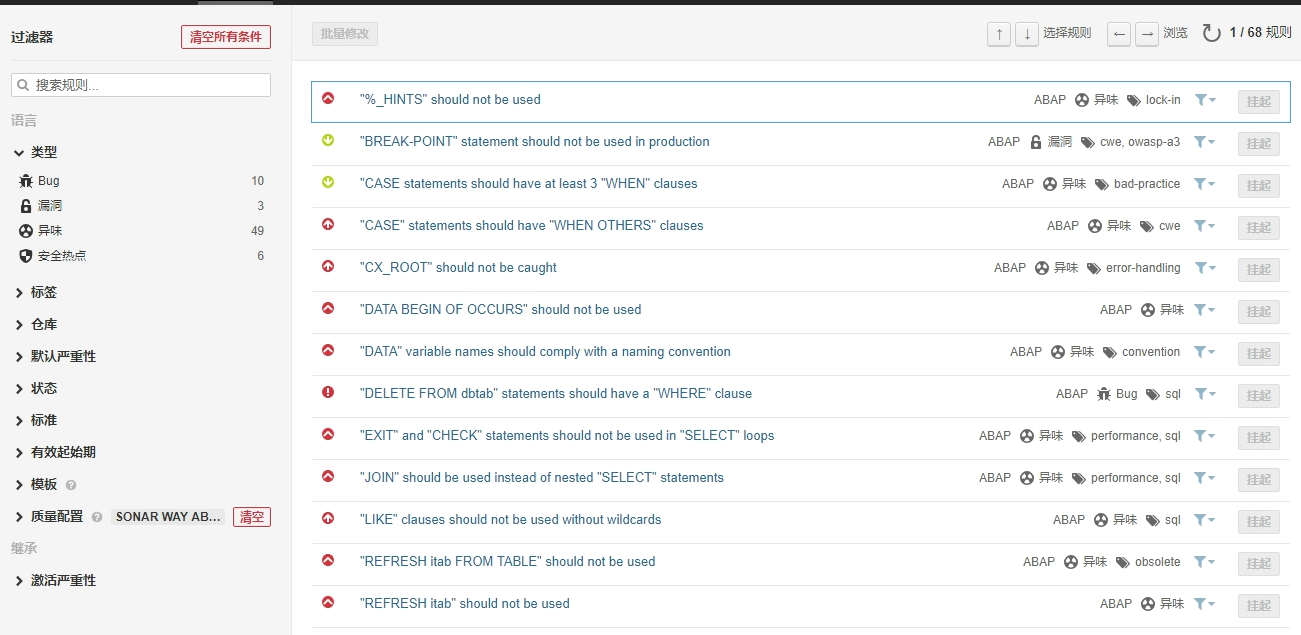Open filter dropdown on WHEN OTHERS row
The width and height of the screenshot is (1301, 635).
[x=1205, y=226]
